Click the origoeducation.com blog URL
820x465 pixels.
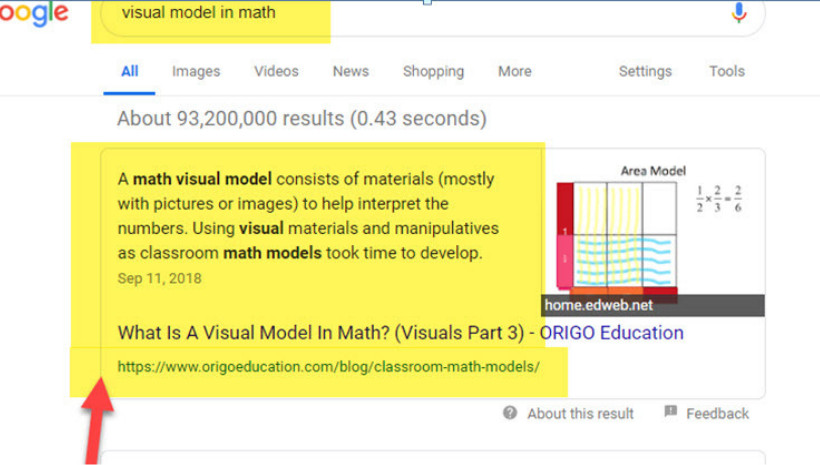(x=328, y=367)
